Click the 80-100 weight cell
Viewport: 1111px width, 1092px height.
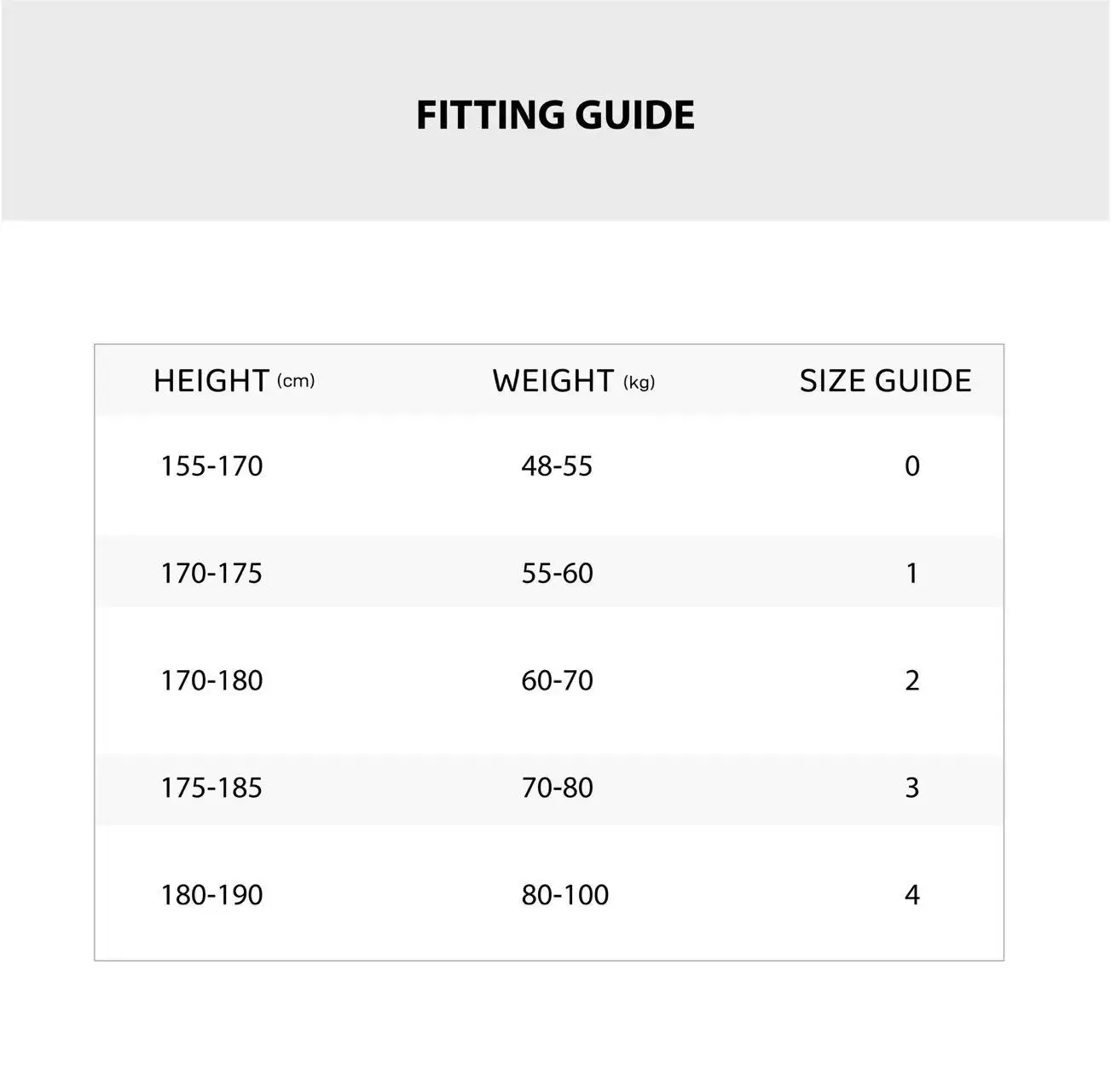click(x=565, y=895)
